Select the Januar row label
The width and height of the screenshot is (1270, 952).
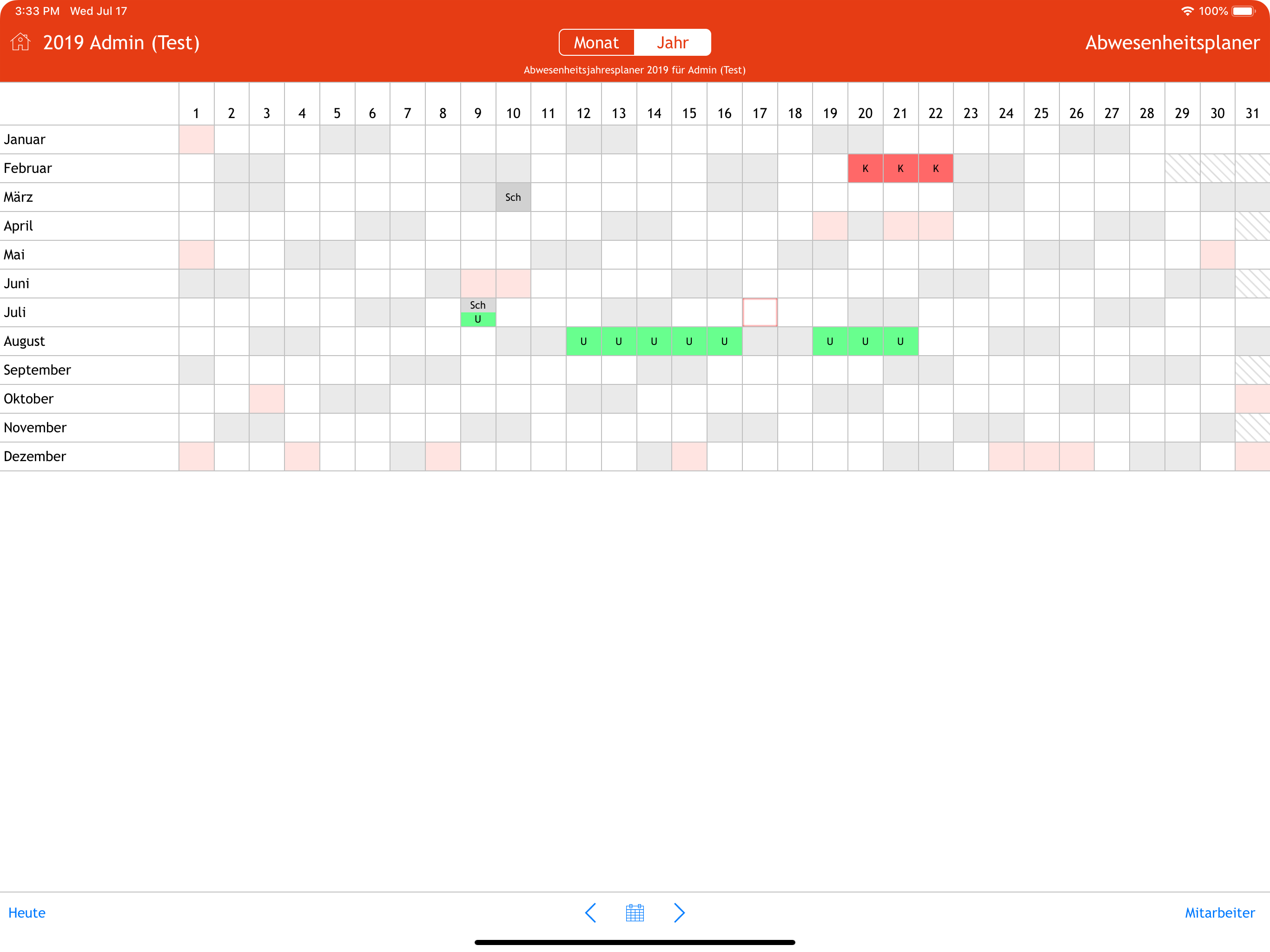(x=25, y=139)
